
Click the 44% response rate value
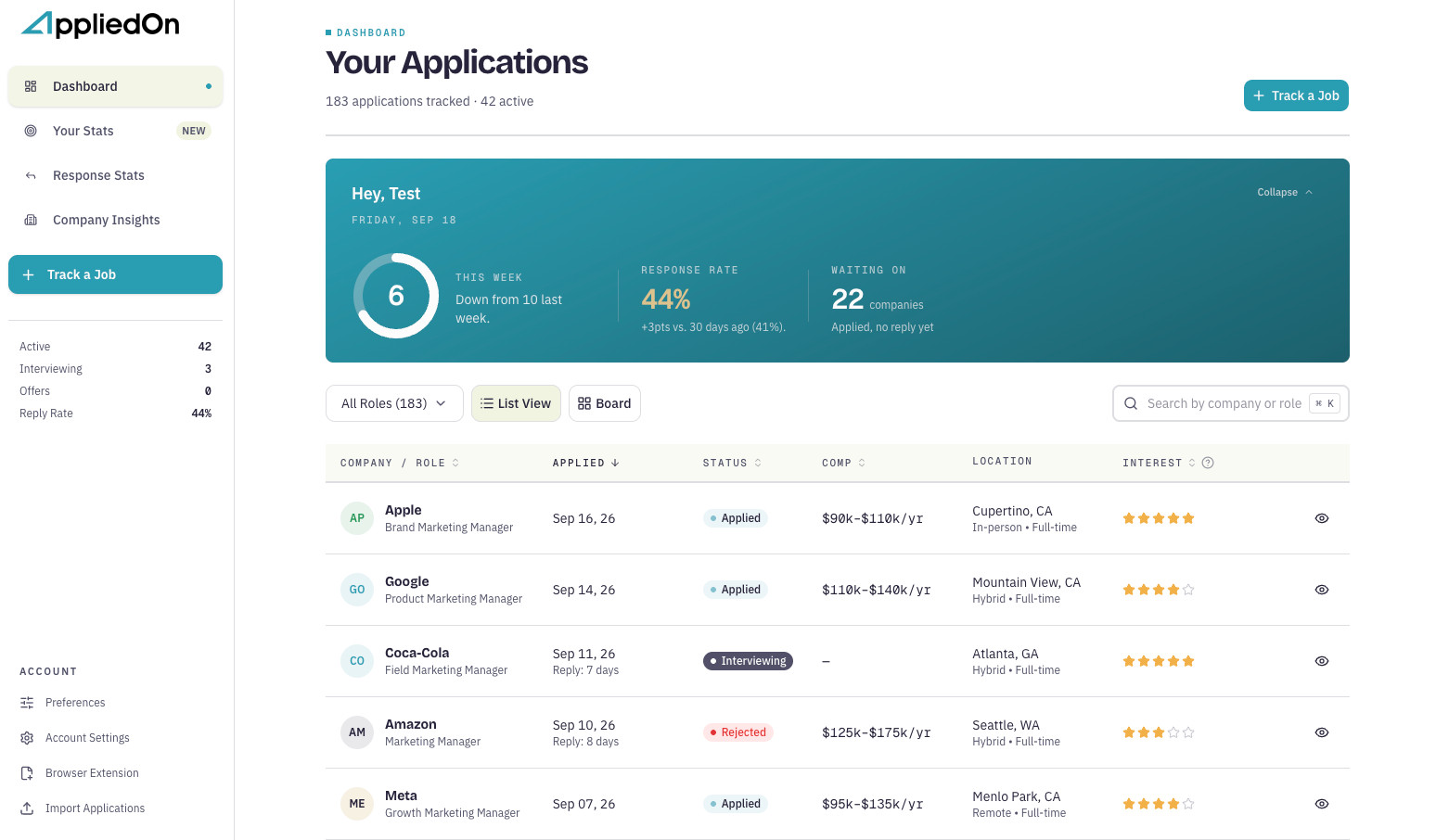coord(666,299)
